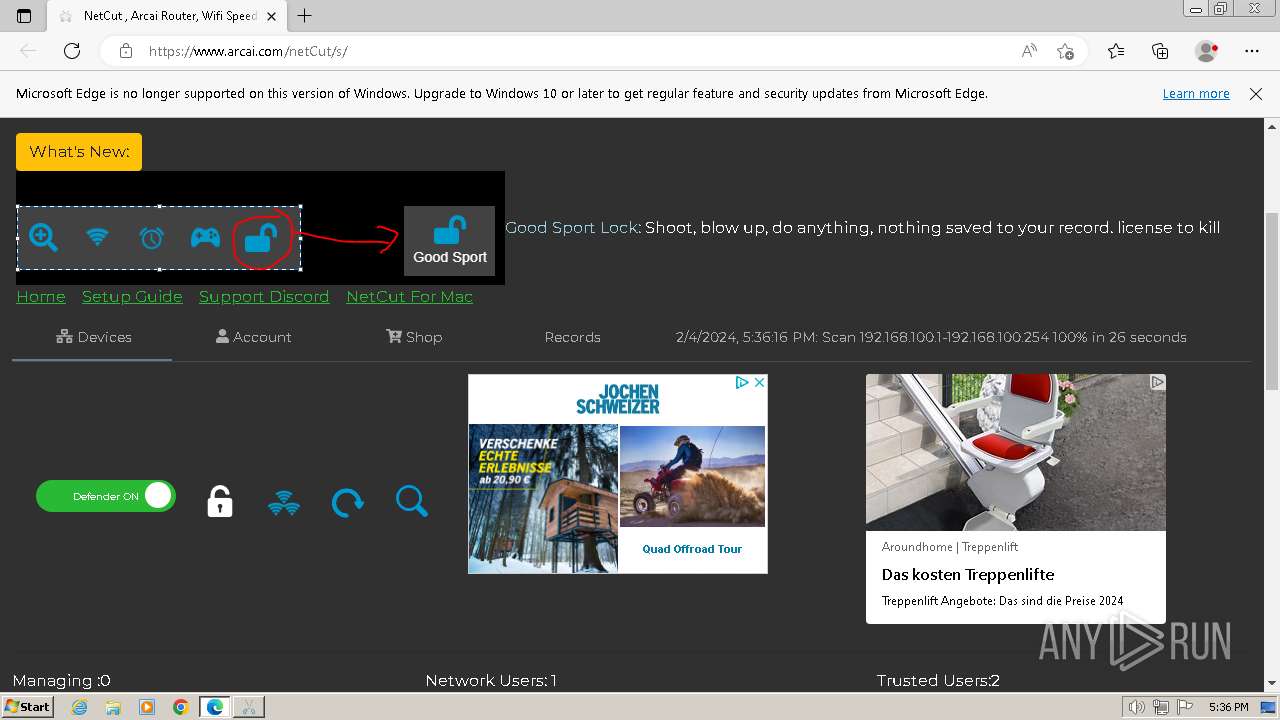This screenshot has width=1280, height=720.
Task: Launch Internet Explorer from the taskbar
Action: (x=80, y=707)
